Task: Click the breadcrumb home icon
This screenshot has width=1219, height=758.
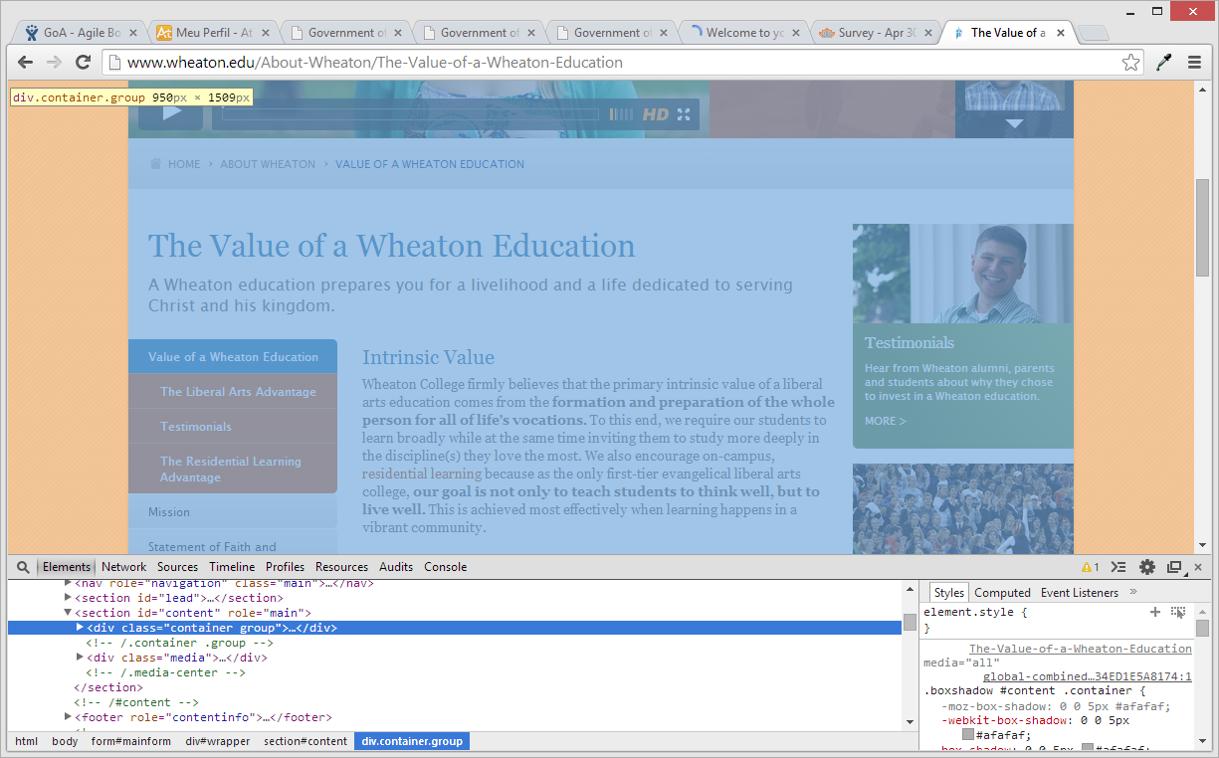Action: (155, 164)
